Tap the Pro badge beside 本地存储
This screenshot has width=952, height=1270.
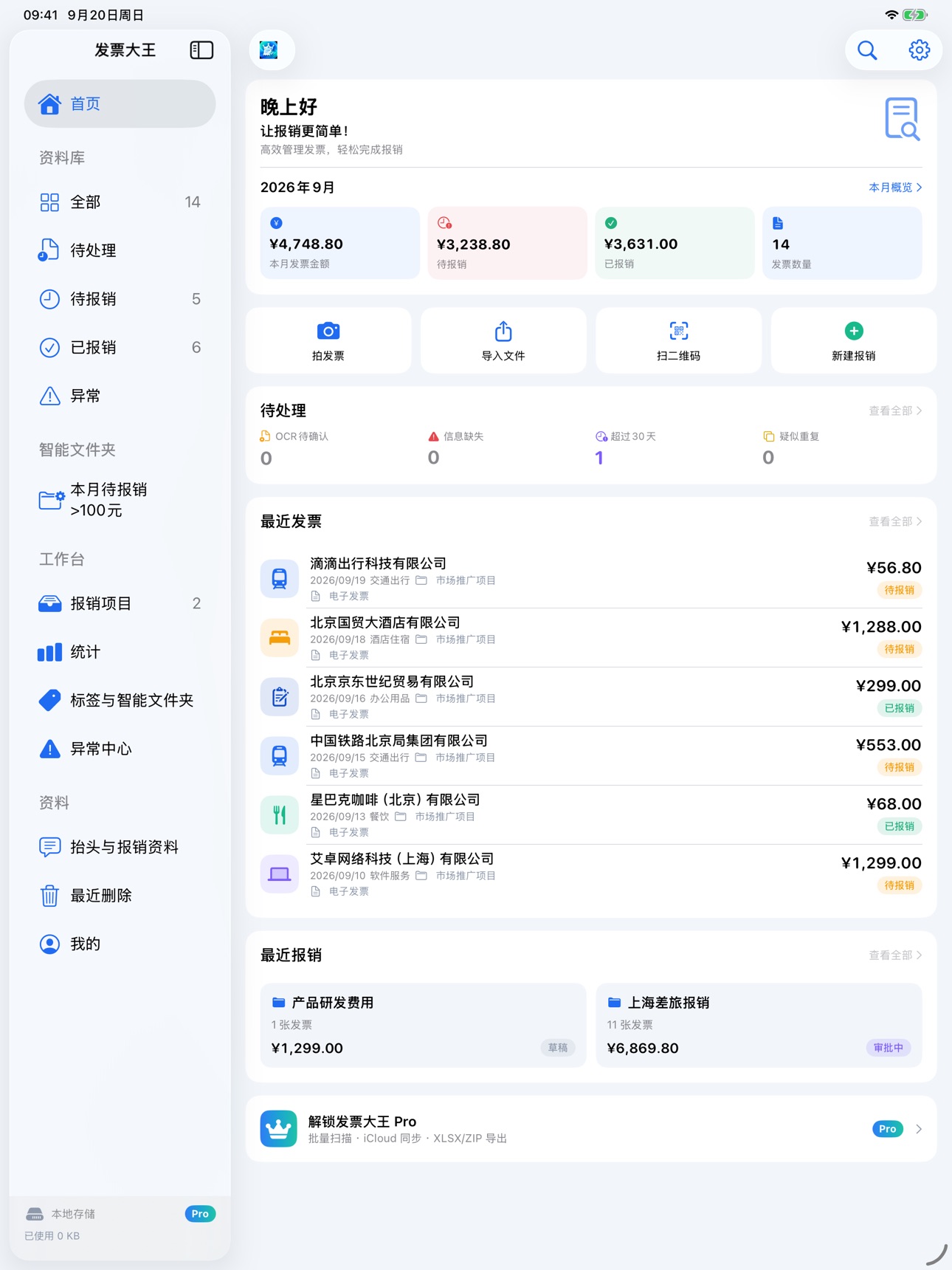pyautogui.click(x=200, y=1214)
